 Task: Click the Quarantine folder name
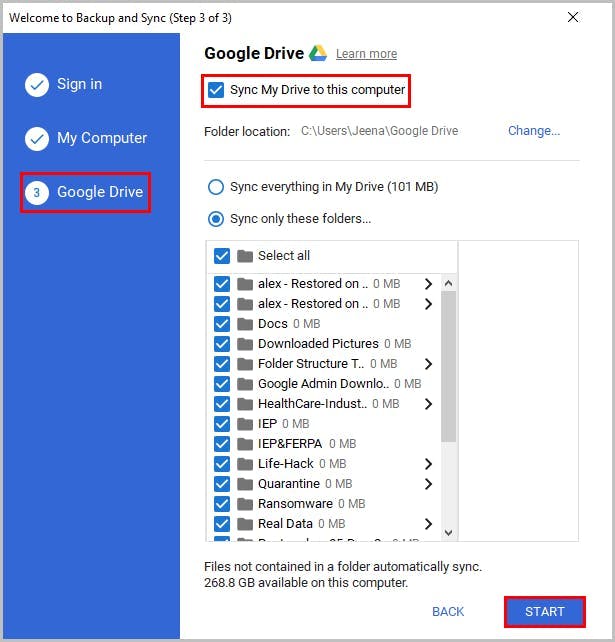tap(289, 484)
